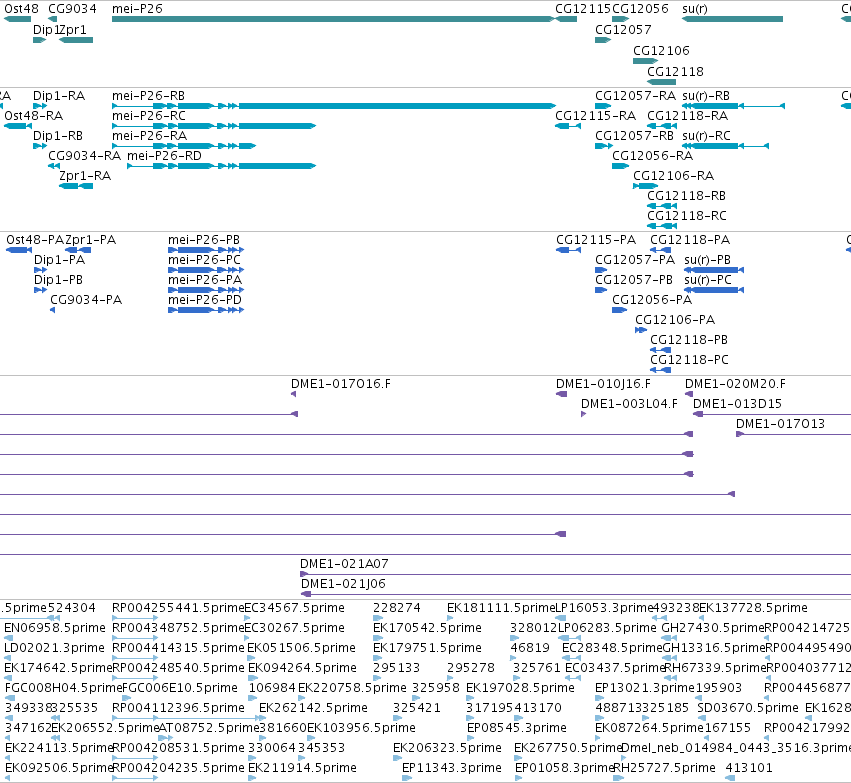Viewport: 851px width, 783px height.
Task: Select the CG12118-RC transcript label
Action: click(687, 216)
